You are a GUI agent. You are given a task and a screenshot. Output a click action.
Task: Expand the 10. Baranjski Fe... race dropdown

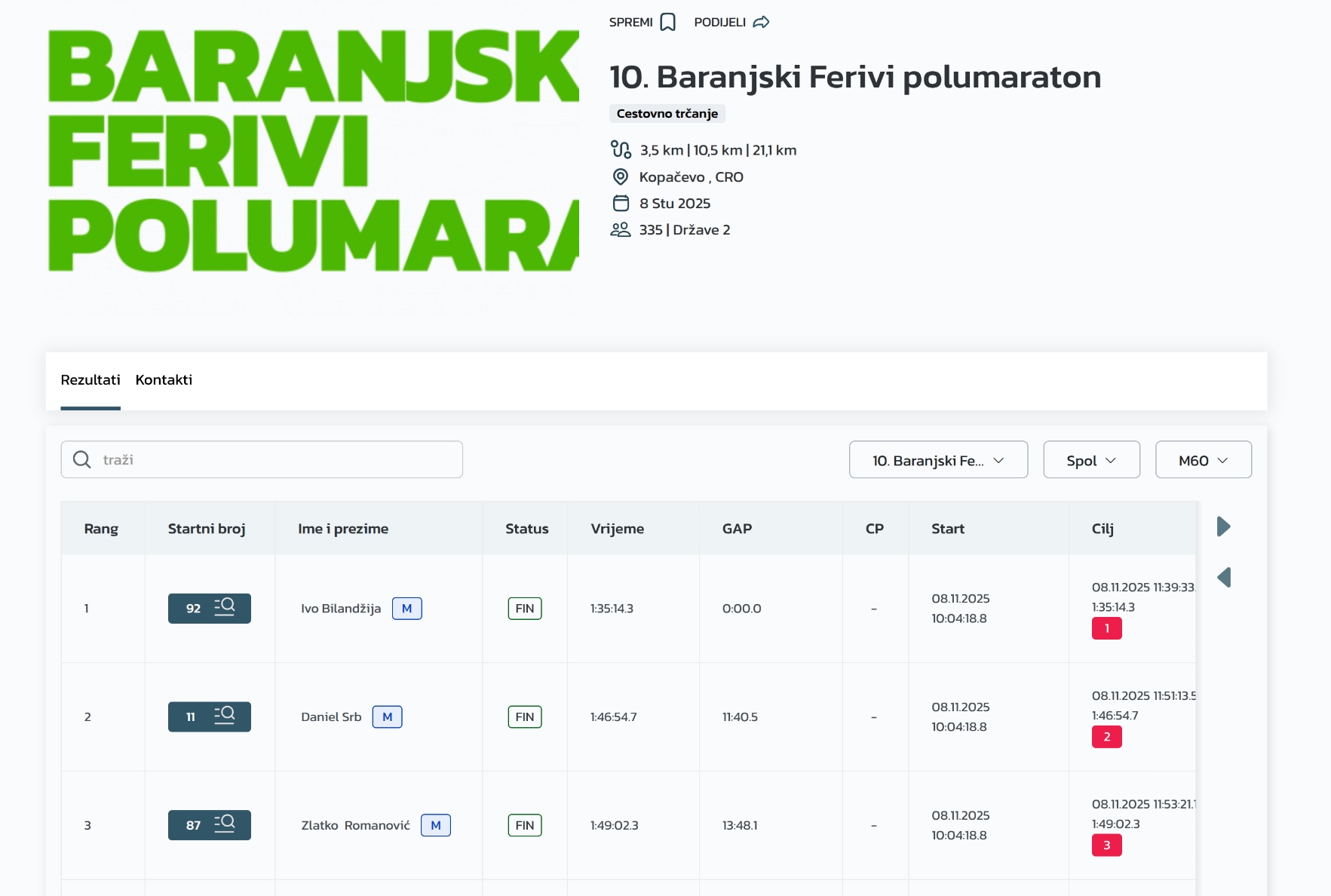pyautogui.click(x=938, y=460)
